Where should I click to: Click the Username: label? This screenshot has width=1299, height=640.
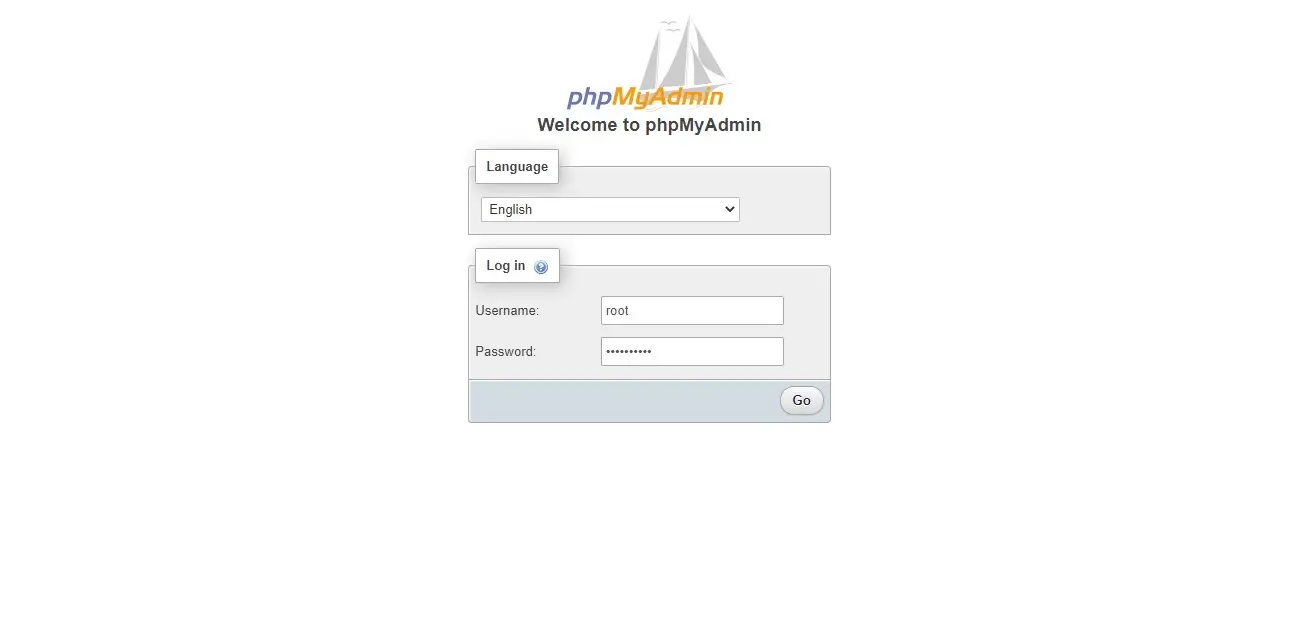click(x=507, y=311)
